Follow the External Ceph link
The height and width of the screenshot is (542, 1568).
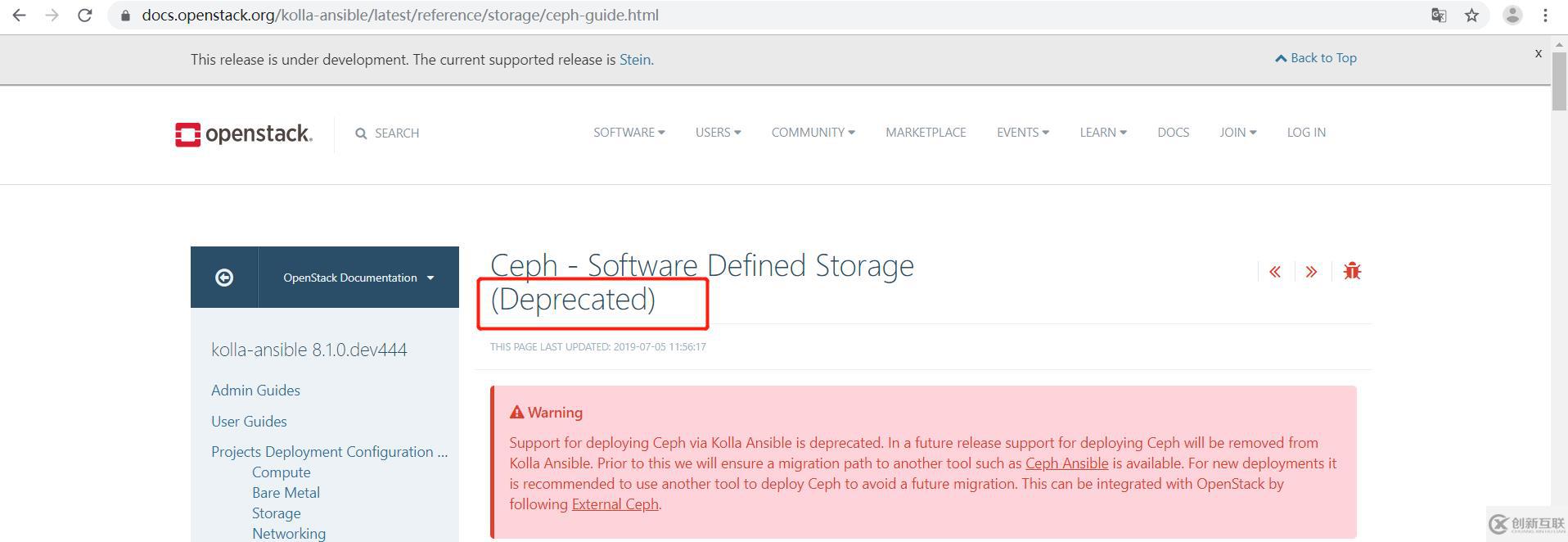(x=615, y=504)
